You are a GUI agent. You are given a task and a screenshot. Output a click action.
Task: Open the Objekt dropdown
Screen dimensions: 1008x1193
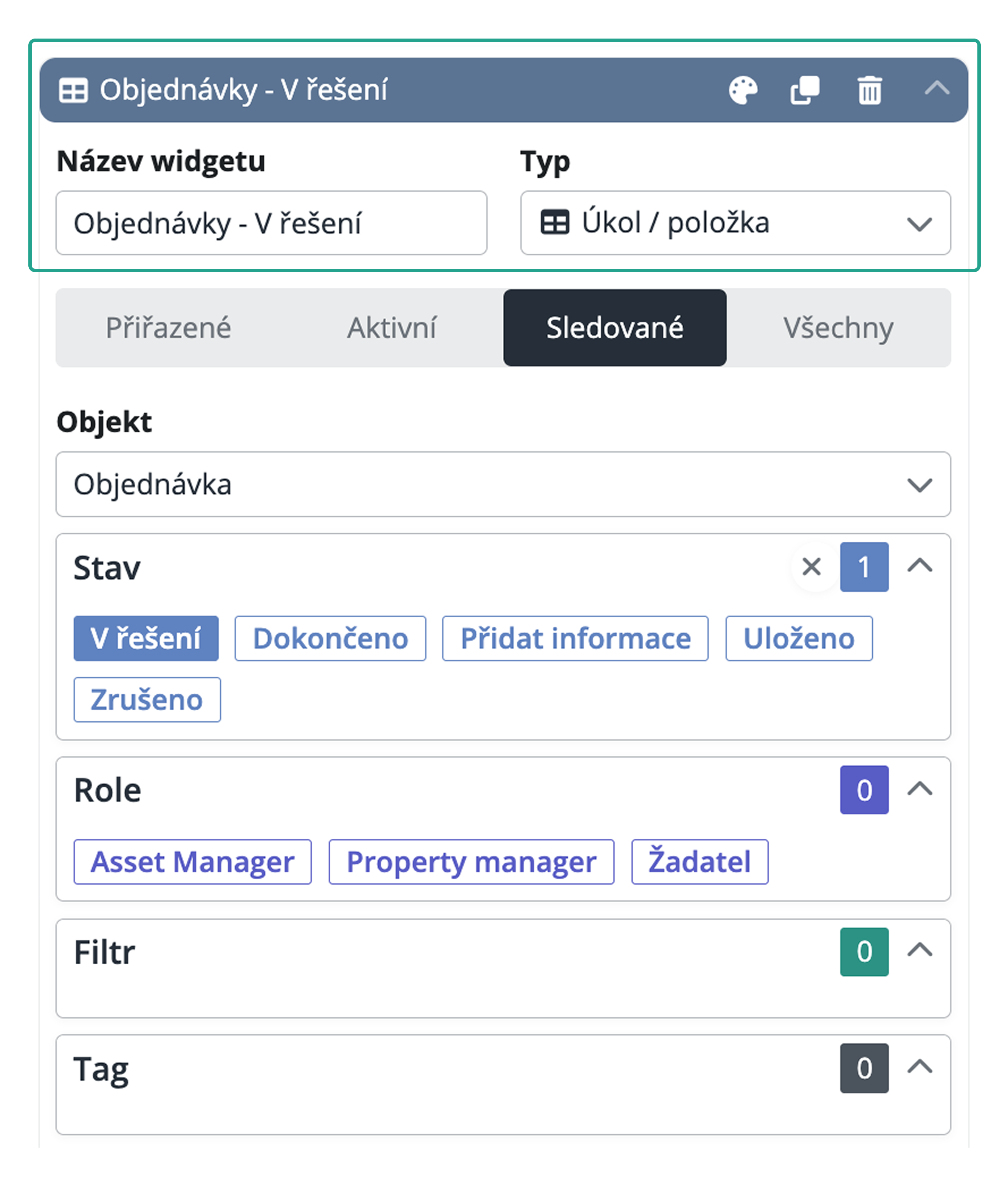pos(503,485)
